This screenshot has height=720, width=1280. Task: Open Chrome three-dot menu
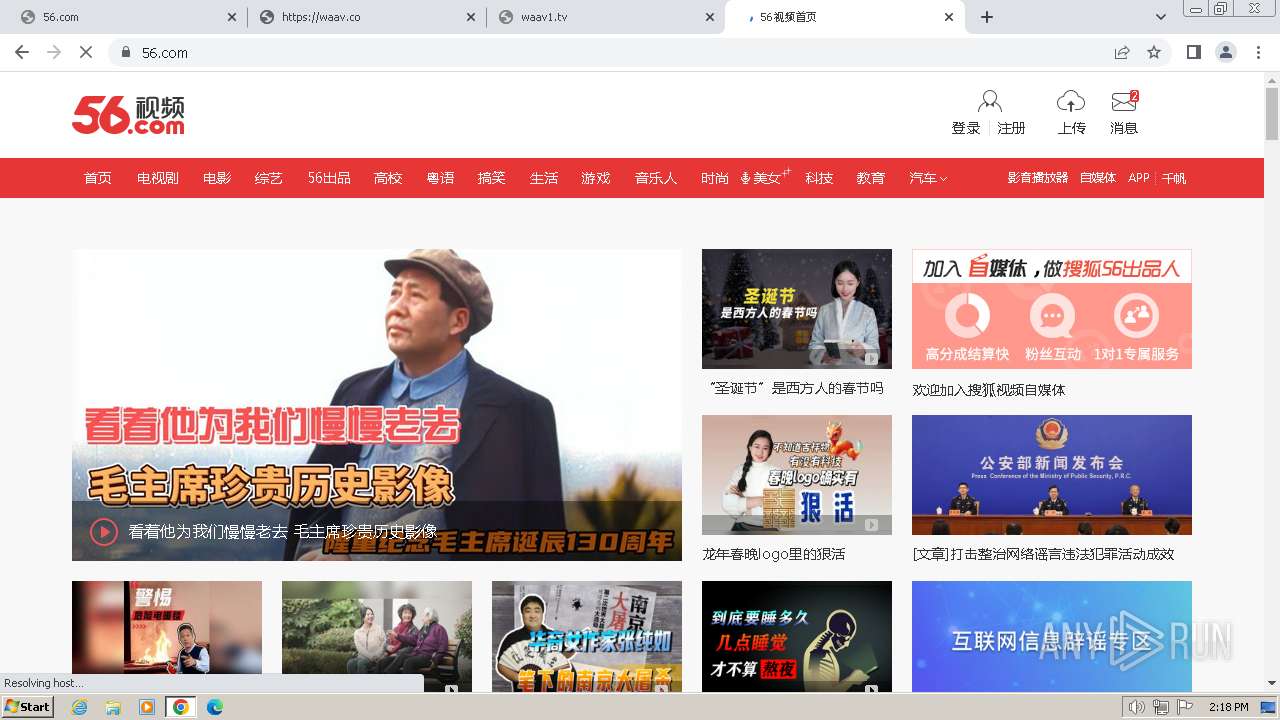pyautogui.click(x=1258, y=52)
